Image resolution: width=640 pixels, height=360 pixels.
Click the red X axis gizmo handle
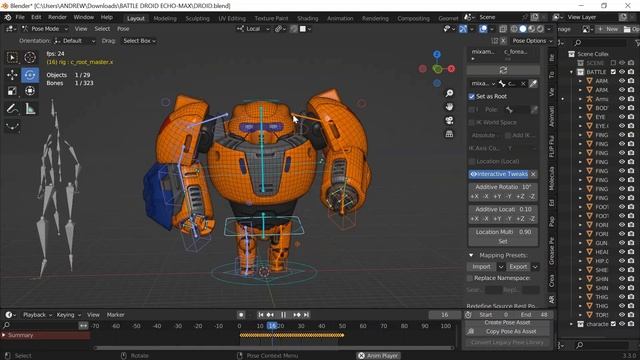(x=451, y=69)
